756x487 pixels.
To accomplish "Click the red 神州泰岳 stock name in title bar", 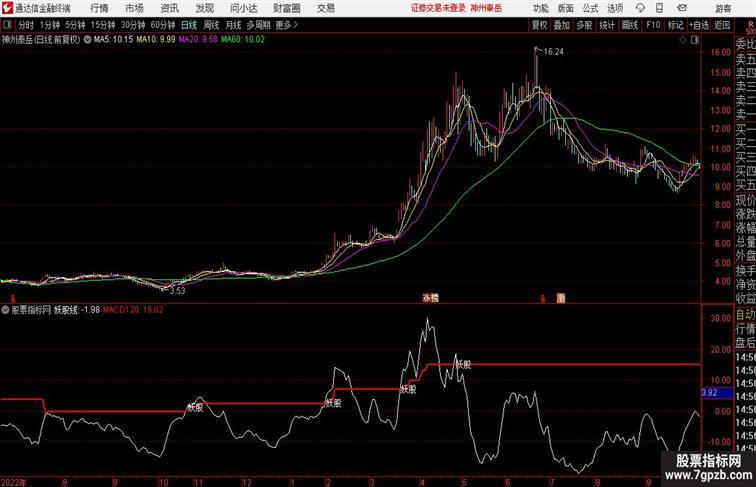I will point(486,8).
